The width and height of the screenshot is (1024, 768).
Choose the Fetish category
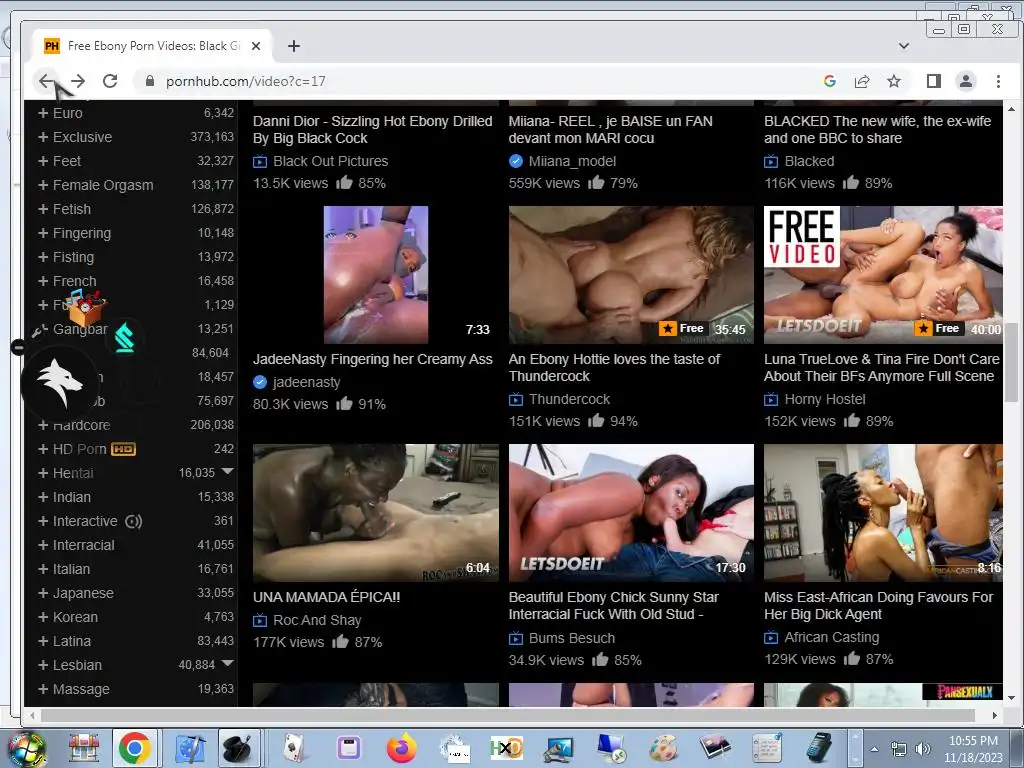pyautogui.click(x=72, y=209)
